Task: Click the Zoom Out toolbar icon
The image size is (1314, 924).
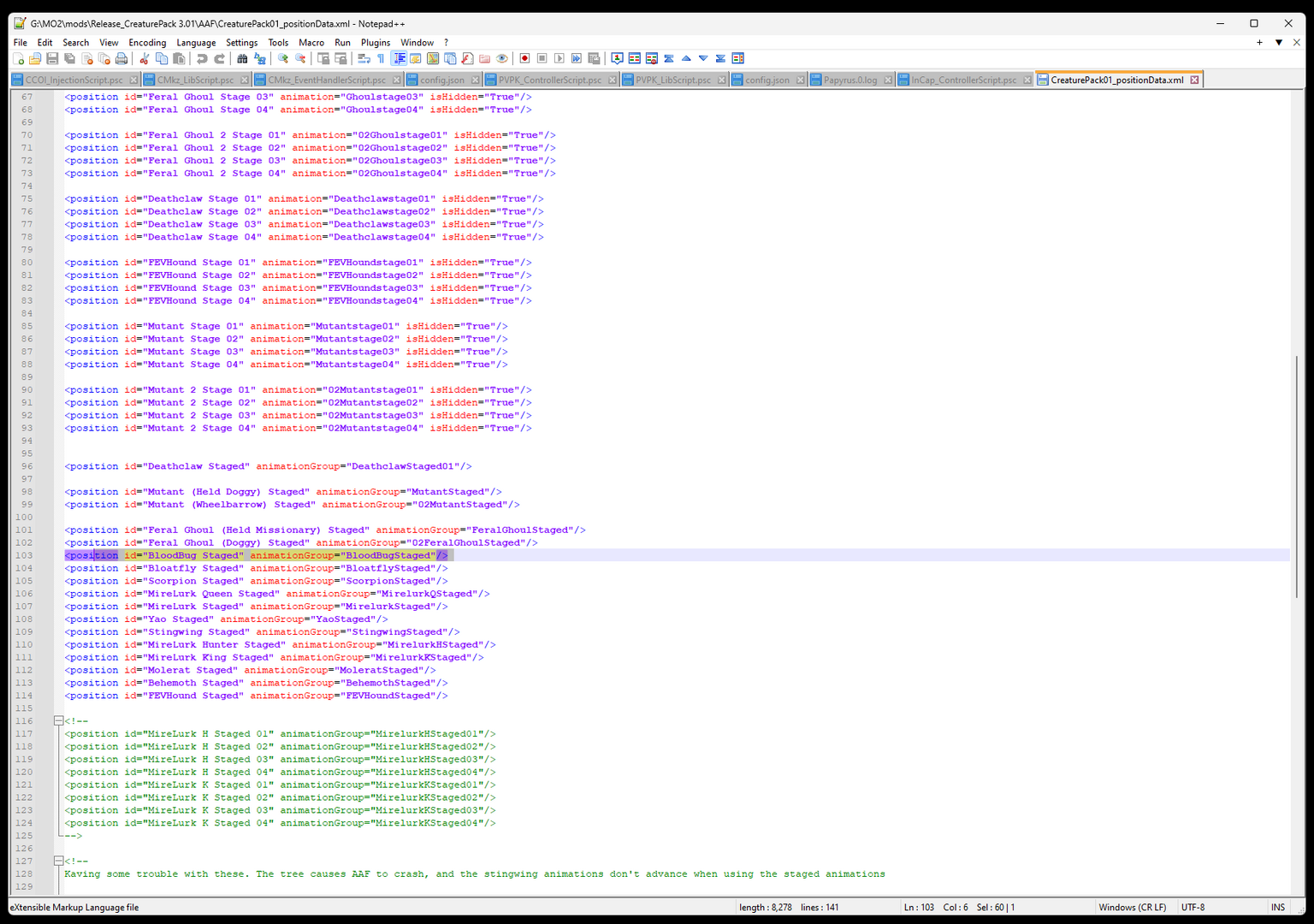Action: [300, 59]
